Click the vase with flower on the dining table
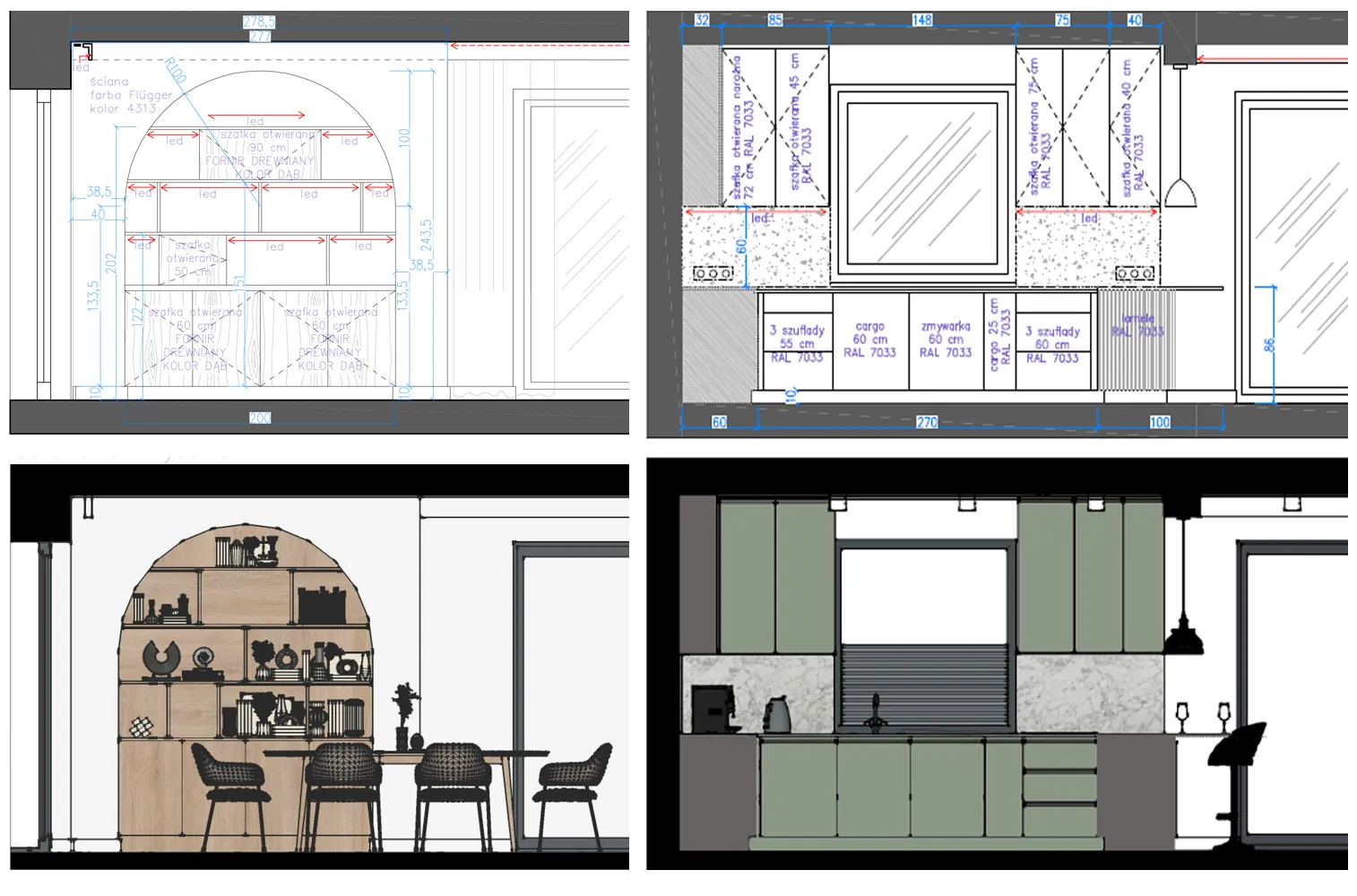Viewport: 1357px width, 896px height. point(403,717)
